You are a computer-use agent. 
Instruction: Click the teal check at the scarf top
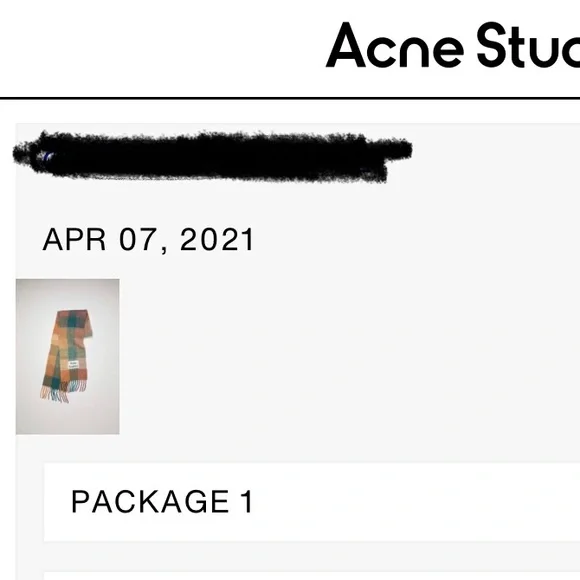pyautogui.click(x=78, y=317)
